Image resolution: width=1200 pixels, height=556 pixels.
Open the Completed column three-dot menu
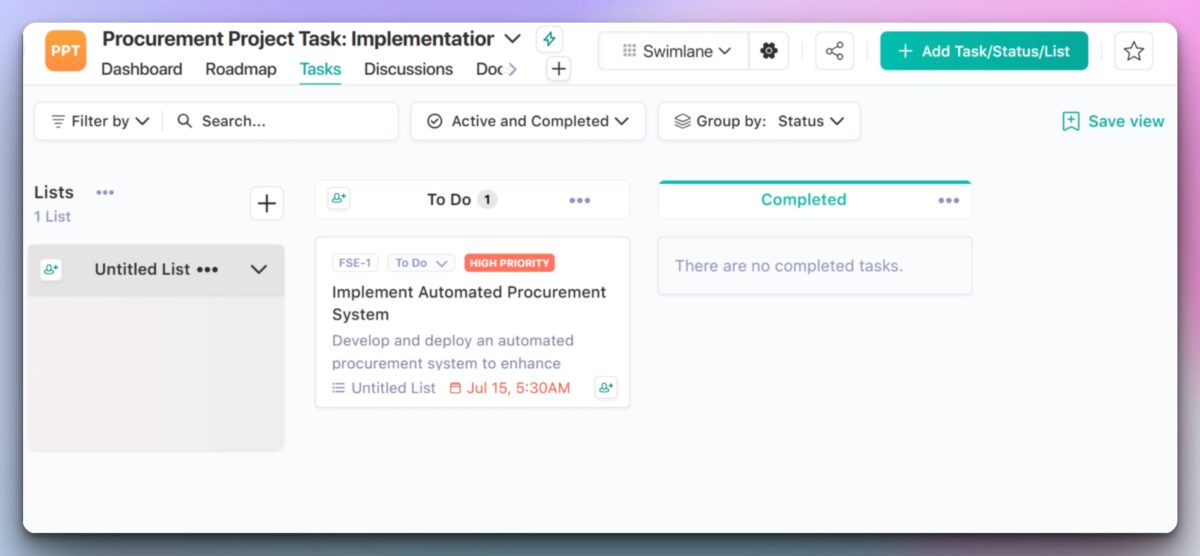tap(948, 200)
